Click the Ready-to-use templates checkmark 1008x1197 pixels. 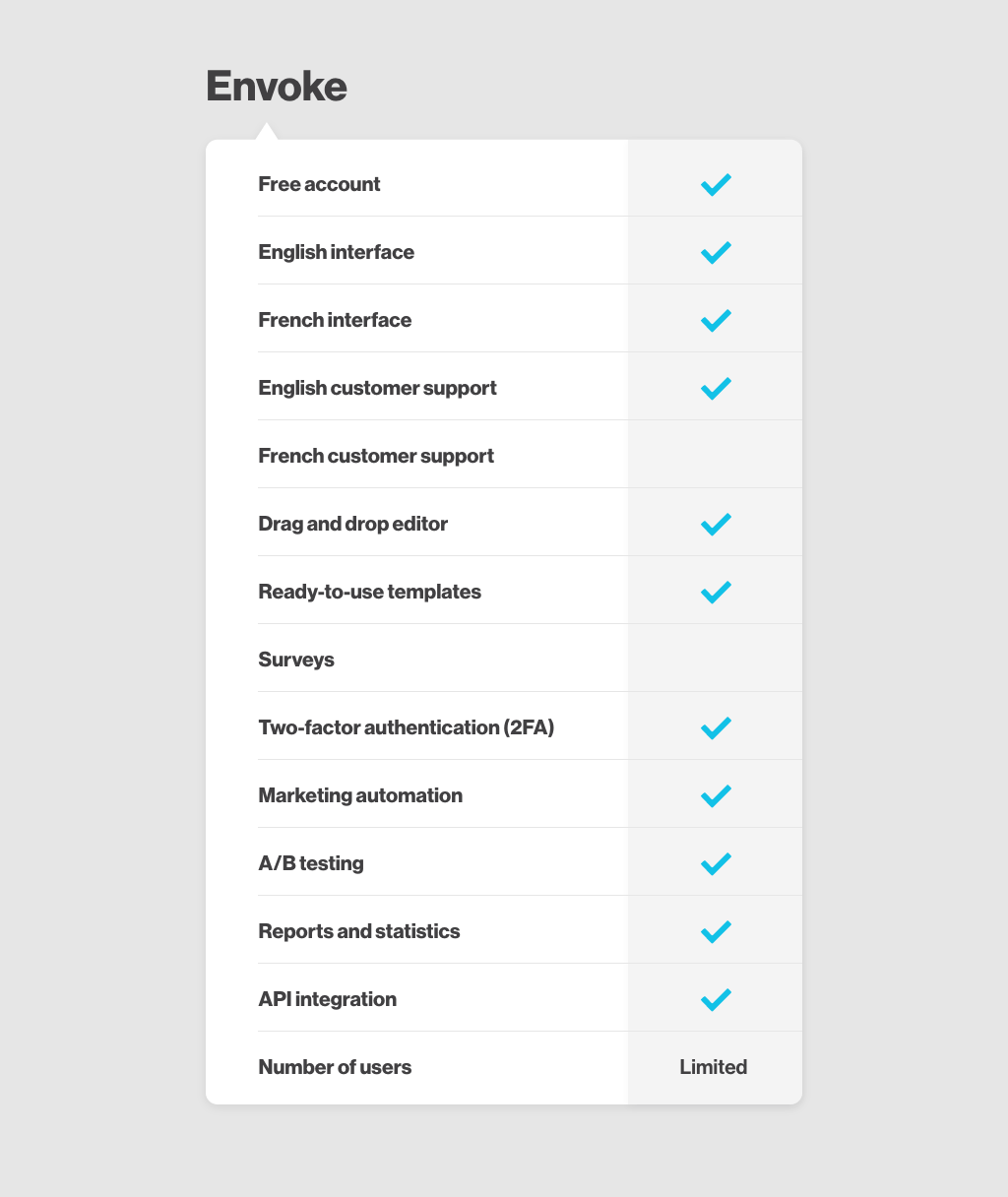click(716, 592)
